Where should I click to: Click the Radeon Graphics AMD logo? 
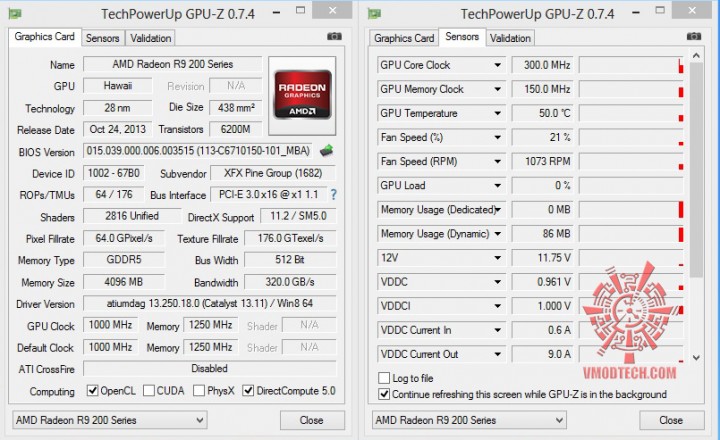pyautogui.click(x=302, y=95)
